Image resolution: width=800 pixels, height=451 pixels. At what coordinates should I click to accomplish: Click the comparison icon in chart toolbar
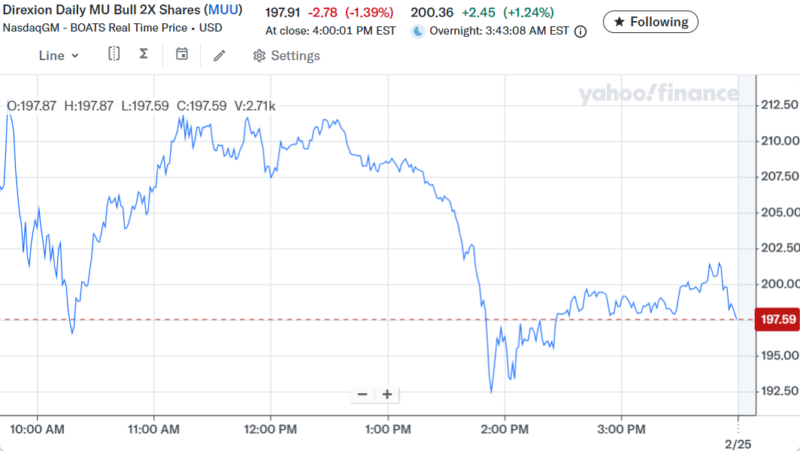point(115,54)
